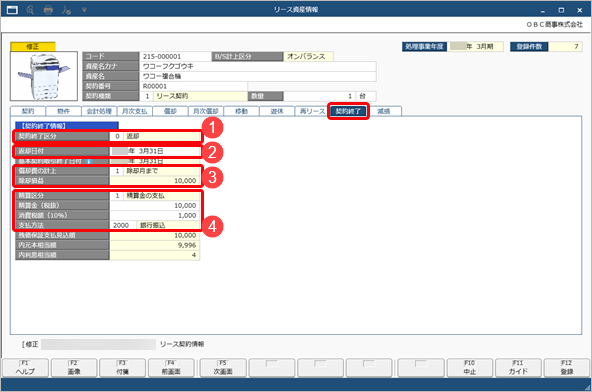The width and height of the screenshot is (592, 392).
Task: Open print preview with the magnifier icon
Action: point(30,10)
